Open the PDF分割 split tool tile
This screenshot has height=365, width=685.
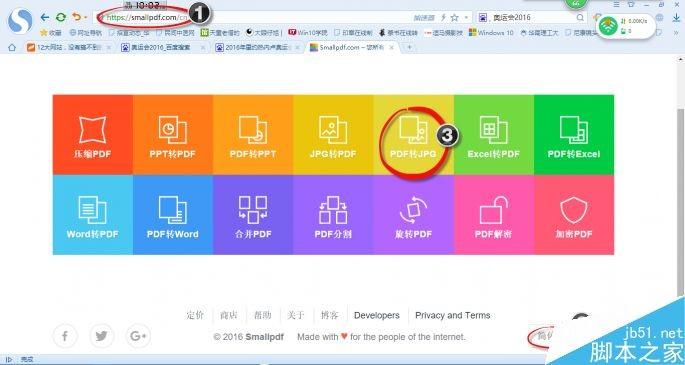pyautogui.click(x=333, y=215)
